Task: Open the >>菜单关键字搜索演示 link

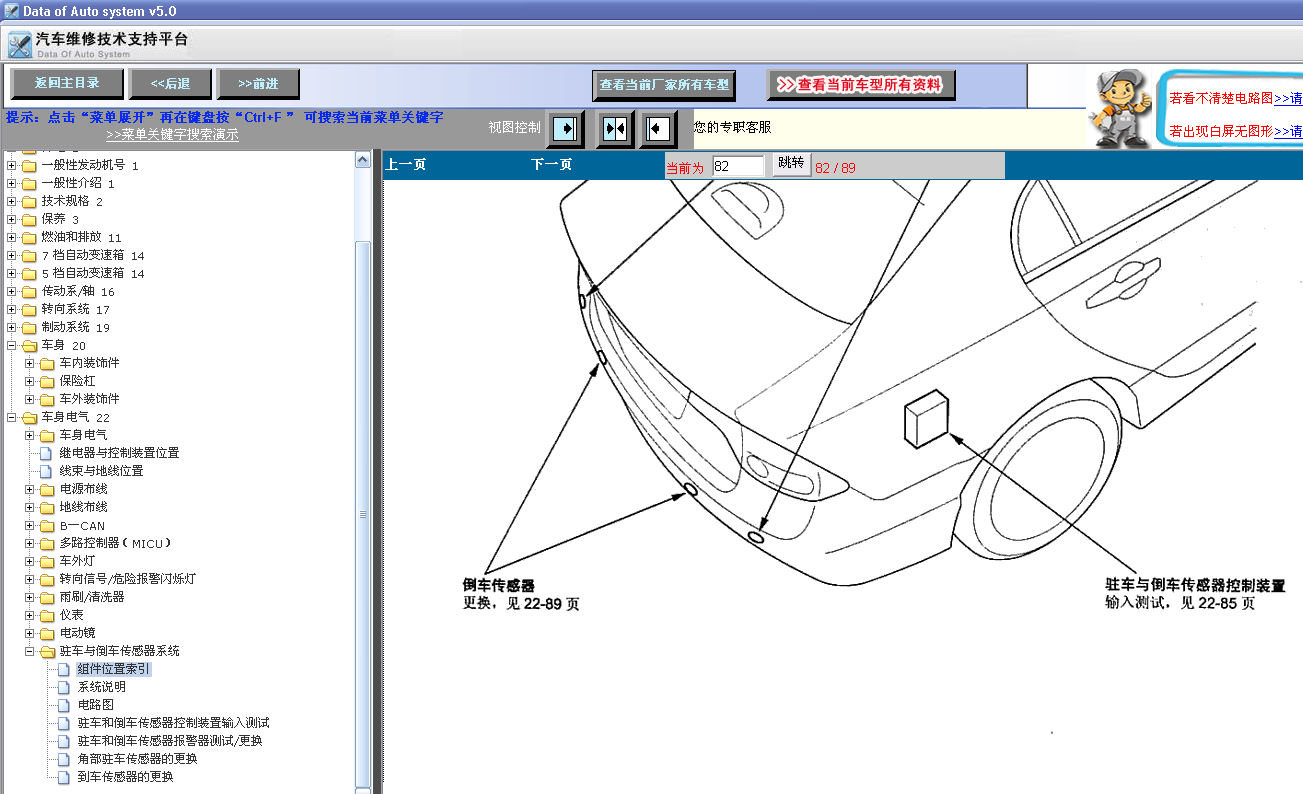Action: tap(172, 134)
